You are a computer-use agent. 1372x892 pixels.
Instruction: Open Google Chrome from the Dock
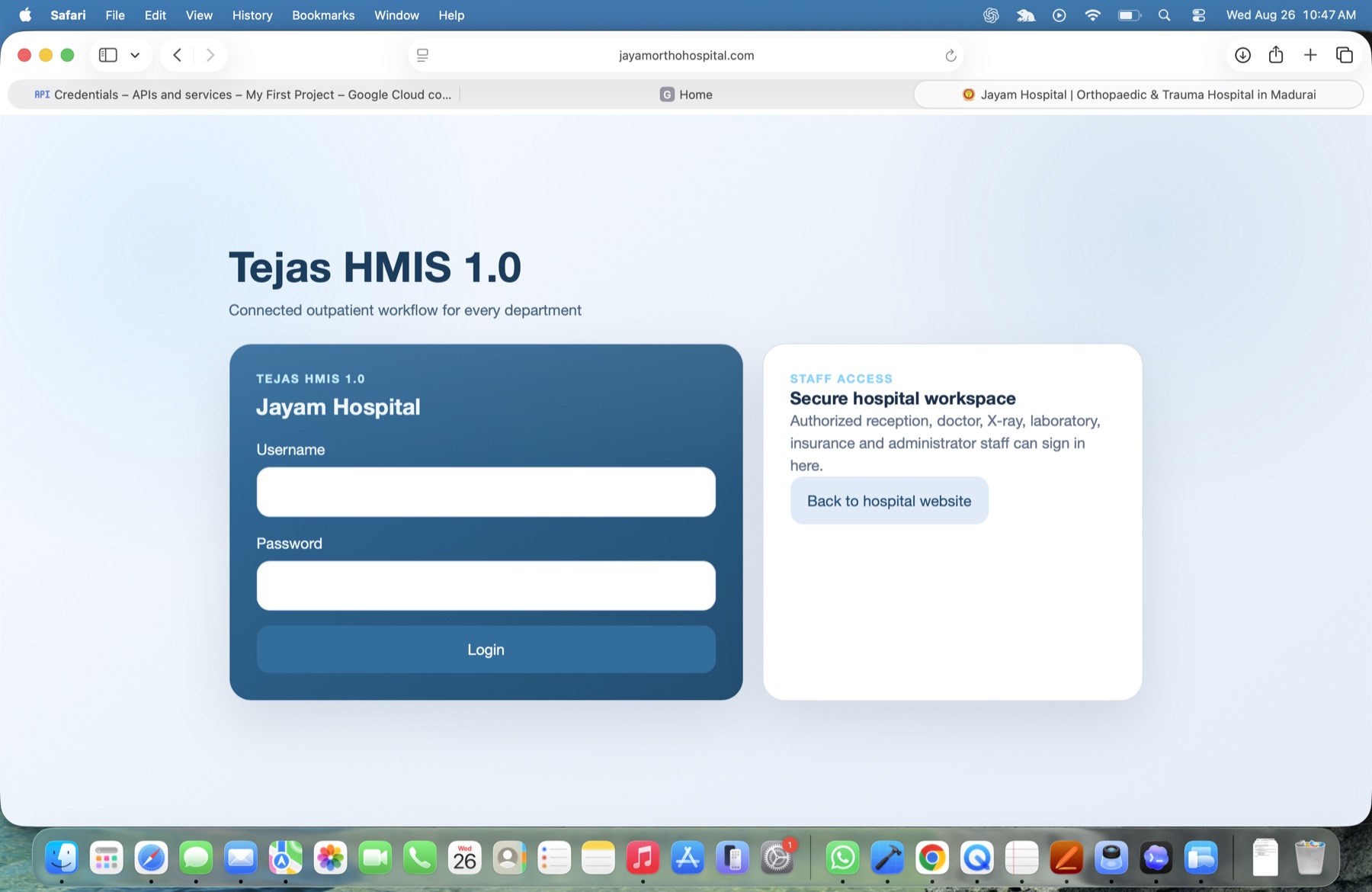[x=932, y=858]
